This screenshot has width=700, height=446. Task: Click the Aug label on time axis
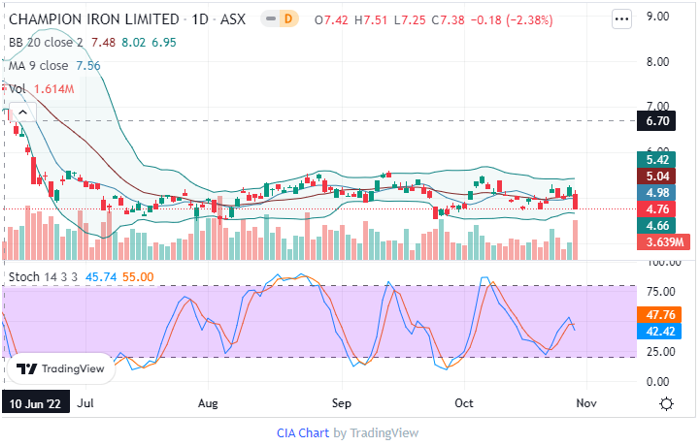coord(208,404)
